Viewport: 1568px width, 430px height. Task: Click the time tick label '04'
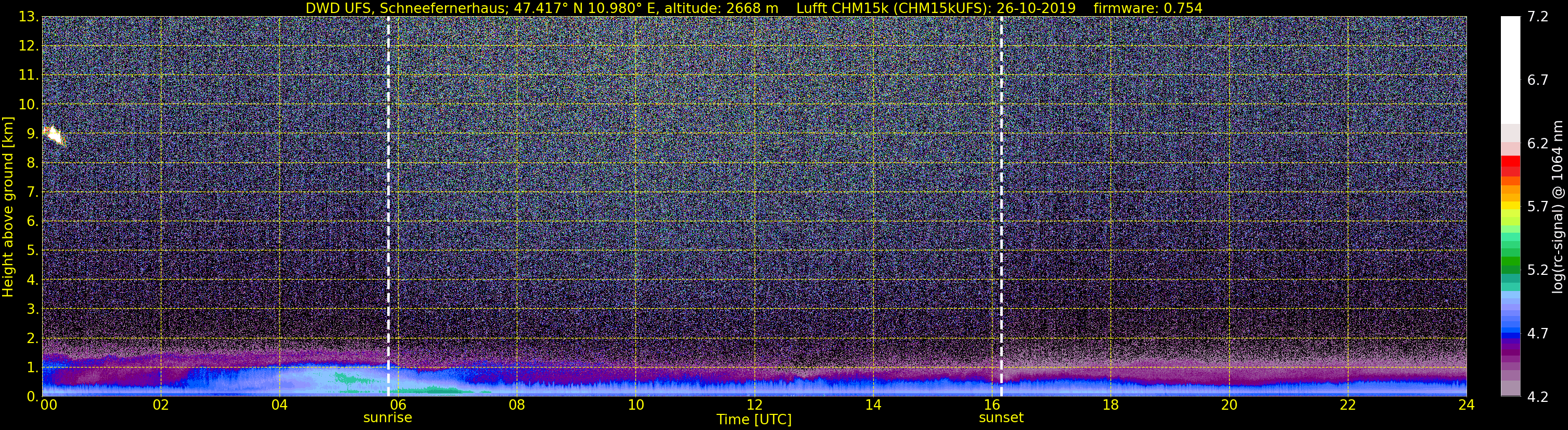point(279,405)
